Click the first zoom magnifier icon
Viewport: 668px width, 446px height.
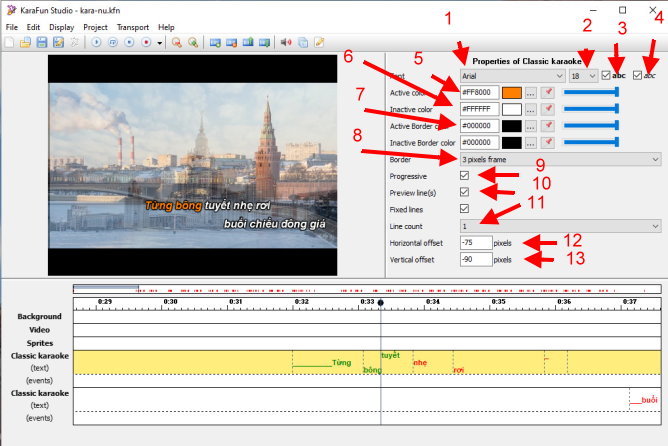click(176, 43)
